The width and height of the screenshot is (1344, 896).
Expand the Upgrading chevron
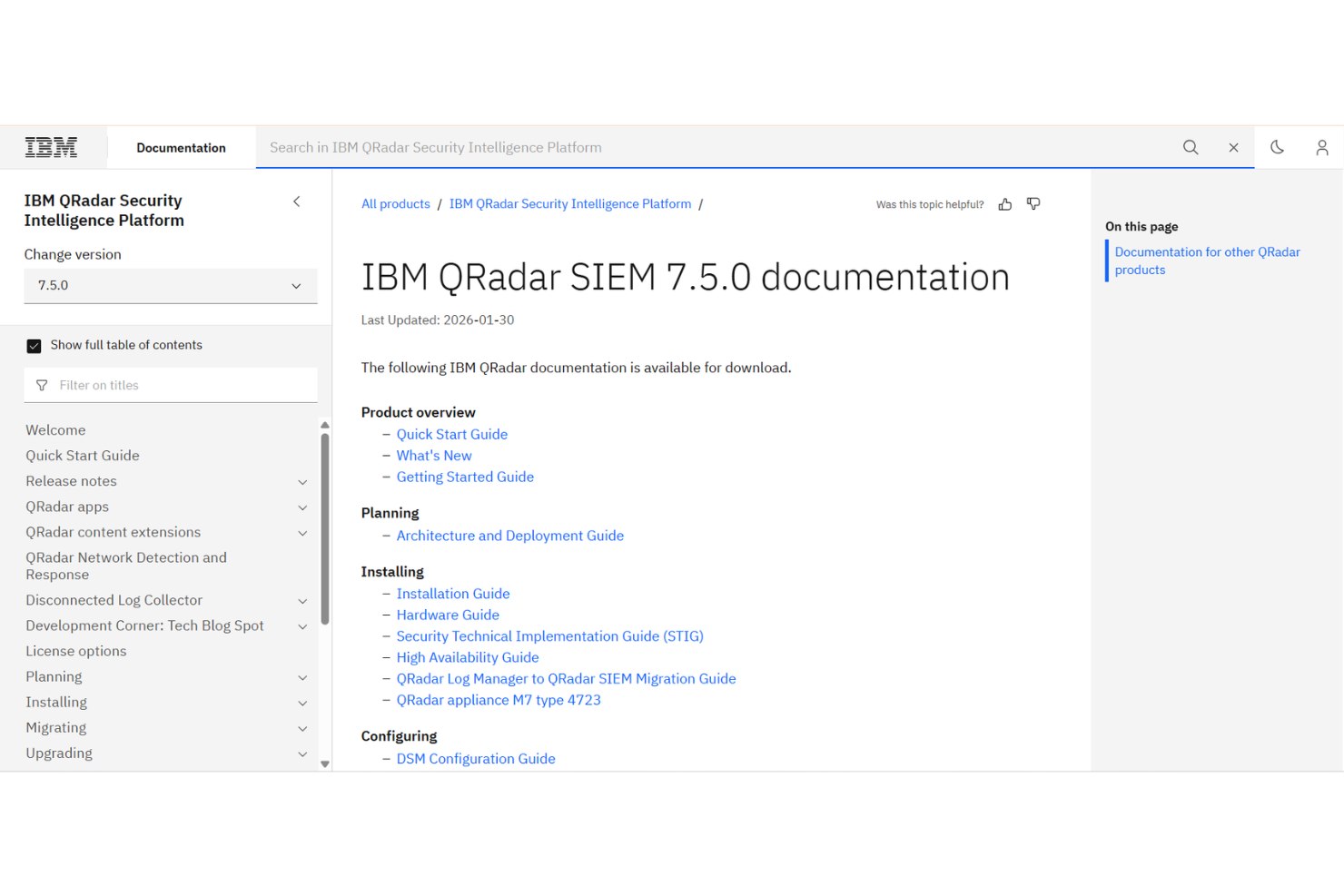tap(302, 753)
